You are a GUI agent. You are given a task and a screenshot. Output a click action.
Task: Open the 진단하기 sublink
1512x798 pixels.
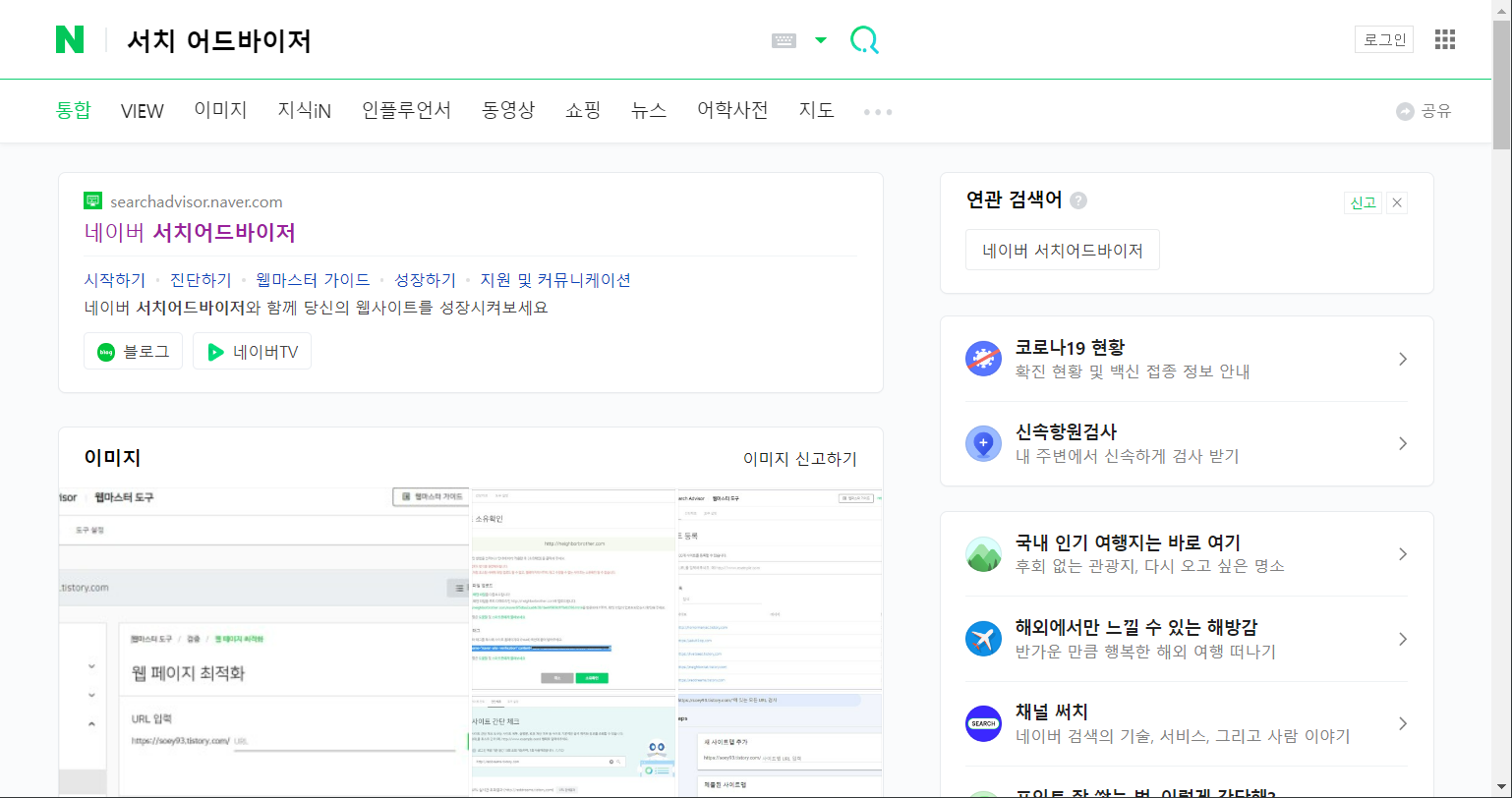pos(201,280)
